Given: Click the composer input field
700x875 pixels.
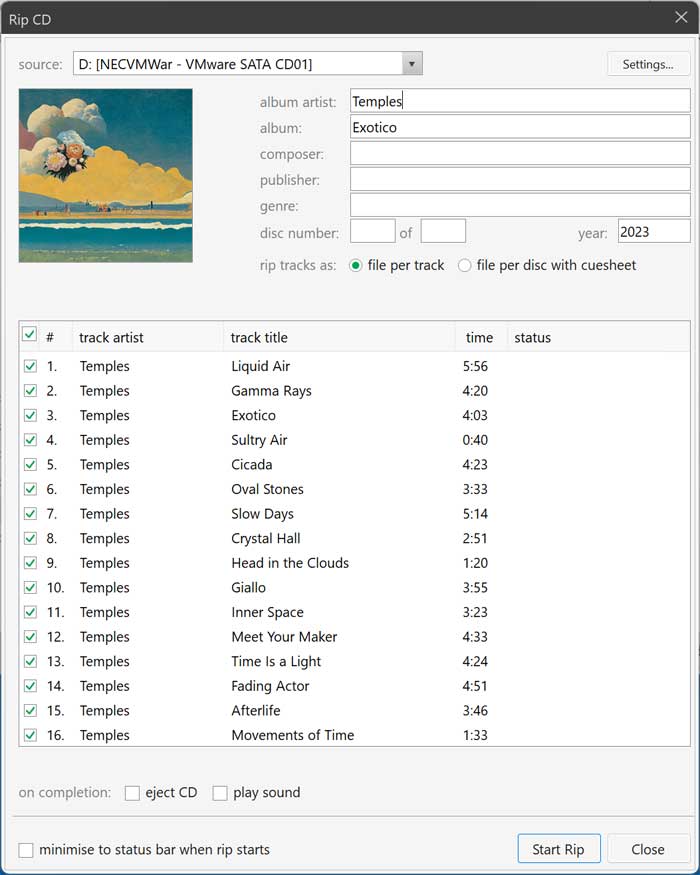Looking at the screenshot, I should pyautogui.click(x=518, y=152).
